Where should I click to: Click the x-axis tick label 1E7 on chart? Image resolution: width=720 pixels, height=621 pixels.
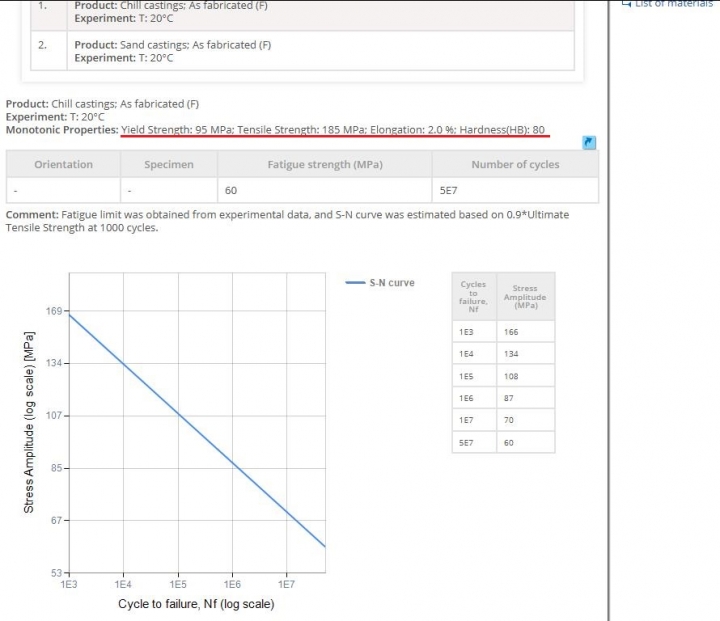287,584
